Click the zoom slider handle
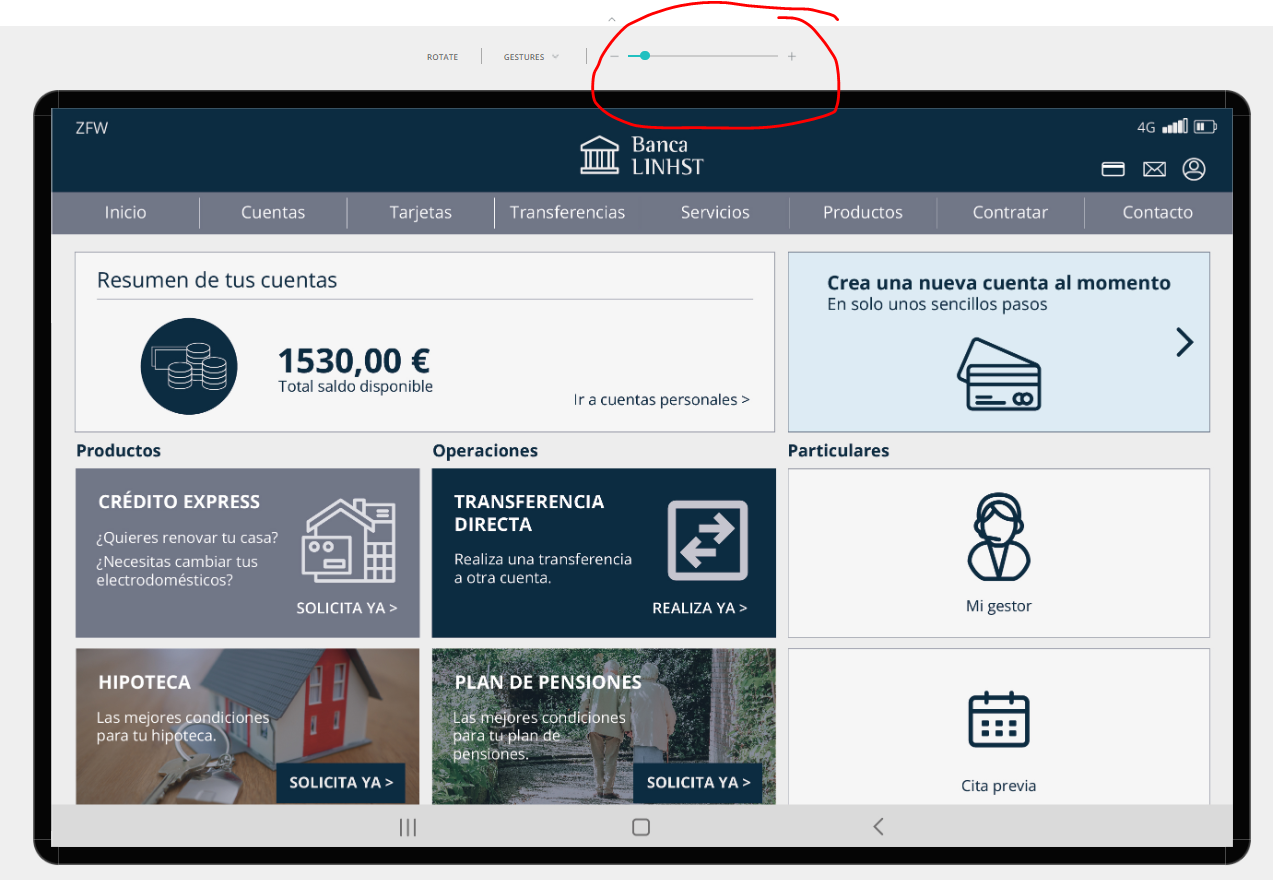This screenshot has width=1273, height=880. pyautogui.click(x=645, y=56)
